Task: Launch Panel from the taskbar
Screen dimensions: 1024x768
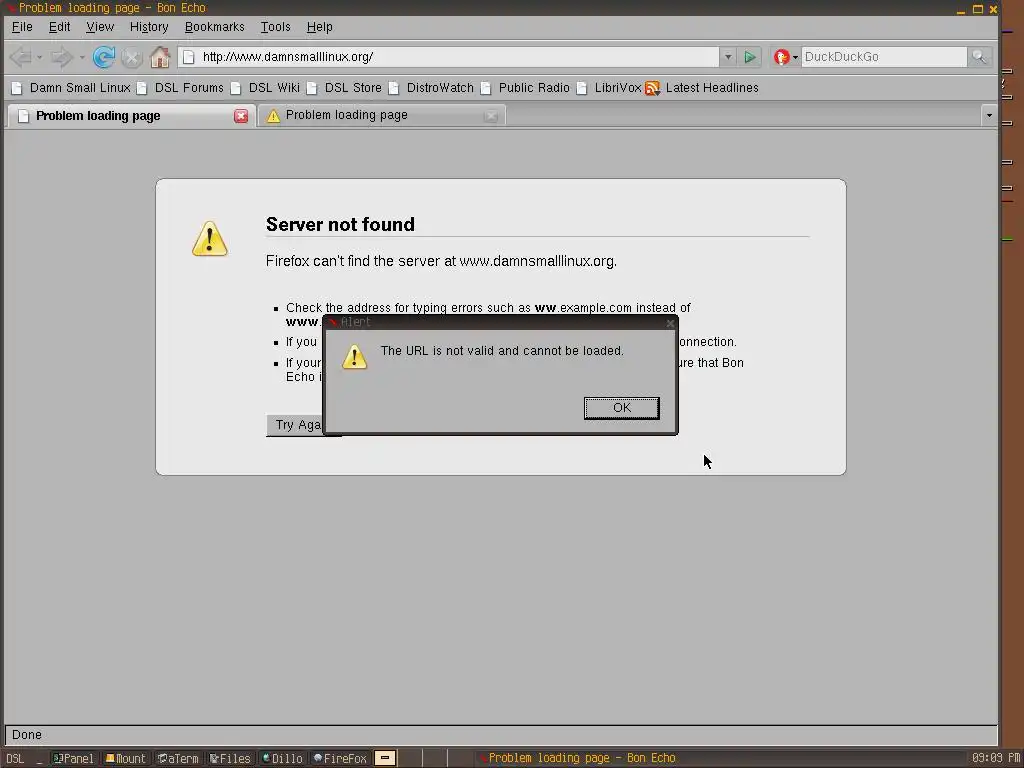Action: pyautogui.click(x=73, y=758)
